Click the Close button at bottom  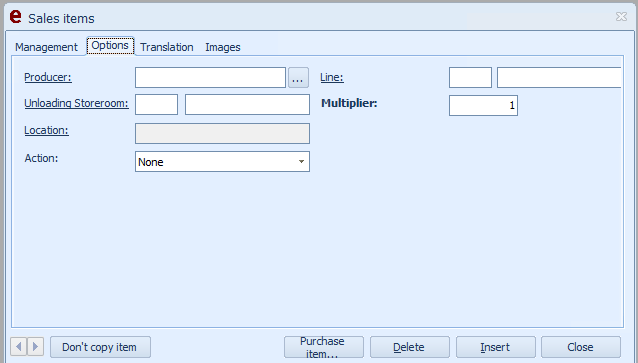click(x=581, y=347)
